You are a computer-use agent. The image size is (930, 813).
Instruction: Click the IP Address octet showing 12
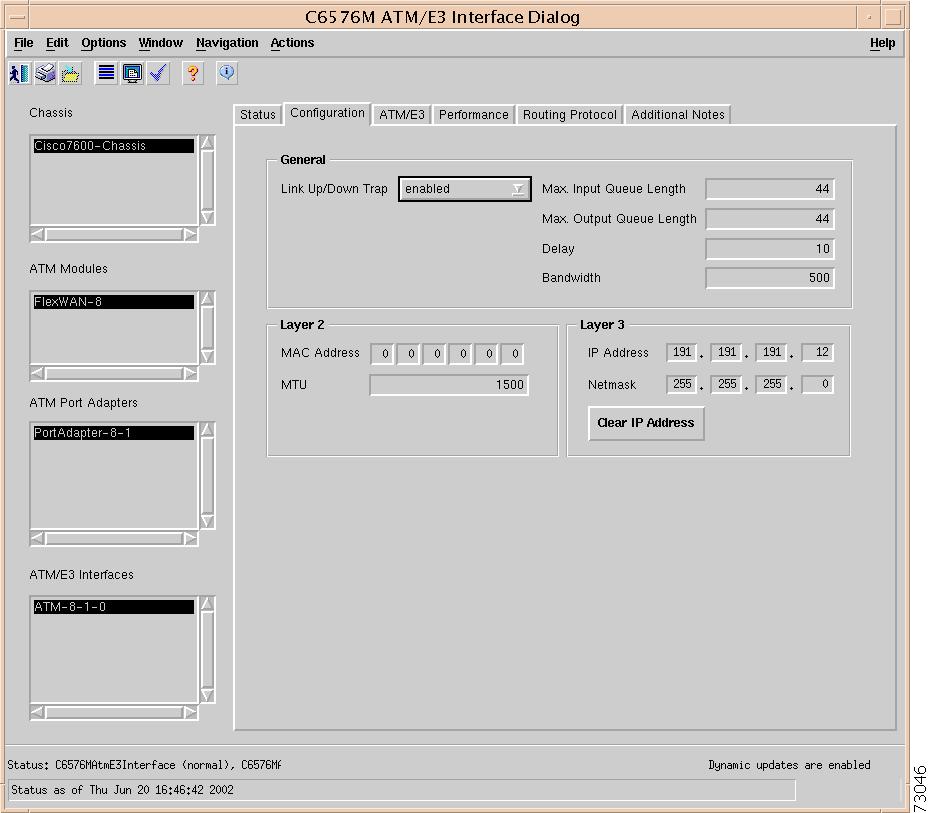click(x=817, y=352)
